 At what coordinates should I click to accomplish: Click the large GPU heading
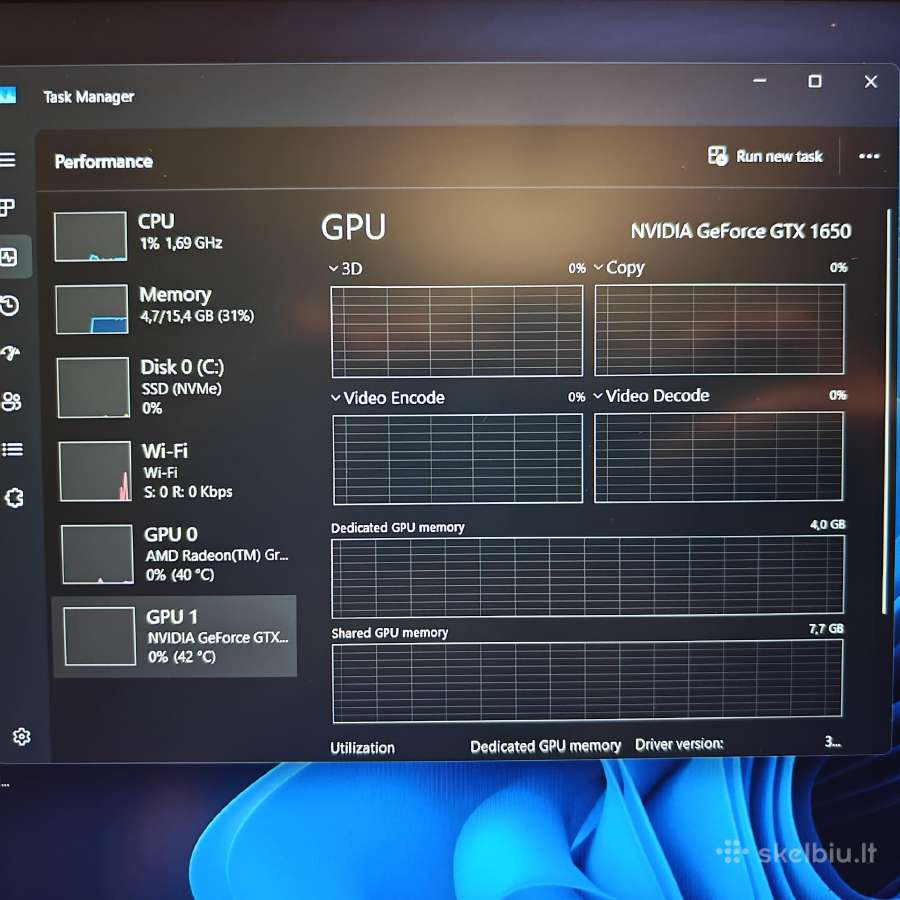click(x=354, y=227)
